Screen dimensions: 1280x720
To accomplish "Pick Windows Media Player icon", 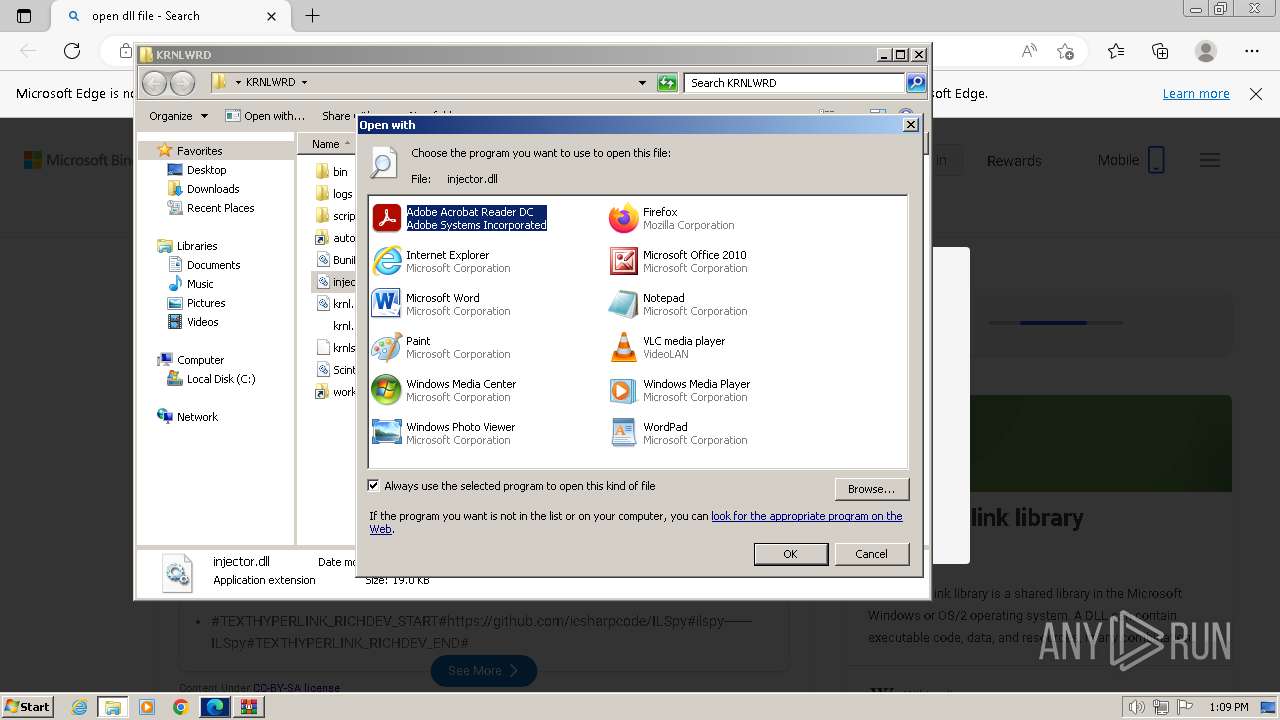I will tap(624, 390).
